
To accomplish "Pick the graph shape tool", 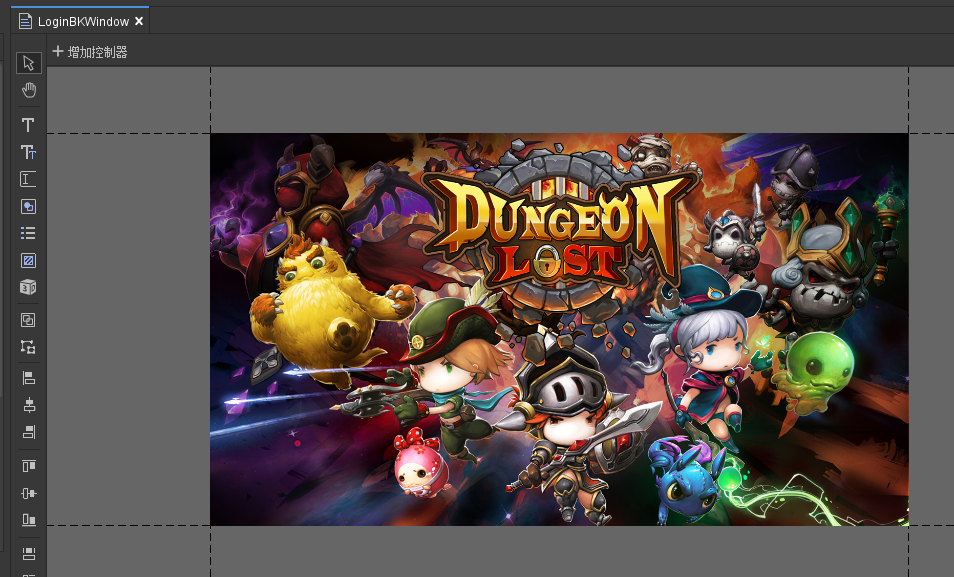I will pyautogui.click(x=29, y=206).
